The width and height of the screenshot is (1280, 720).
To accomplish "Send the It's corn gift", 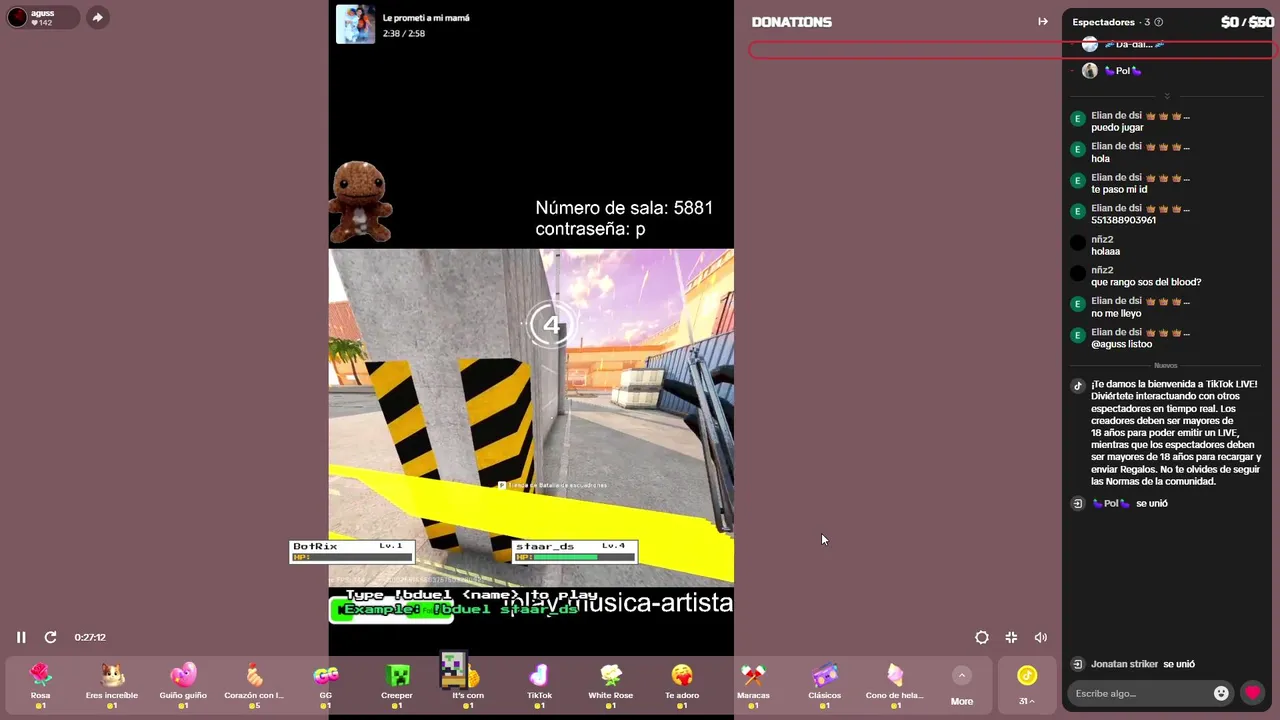I will 468,685.
